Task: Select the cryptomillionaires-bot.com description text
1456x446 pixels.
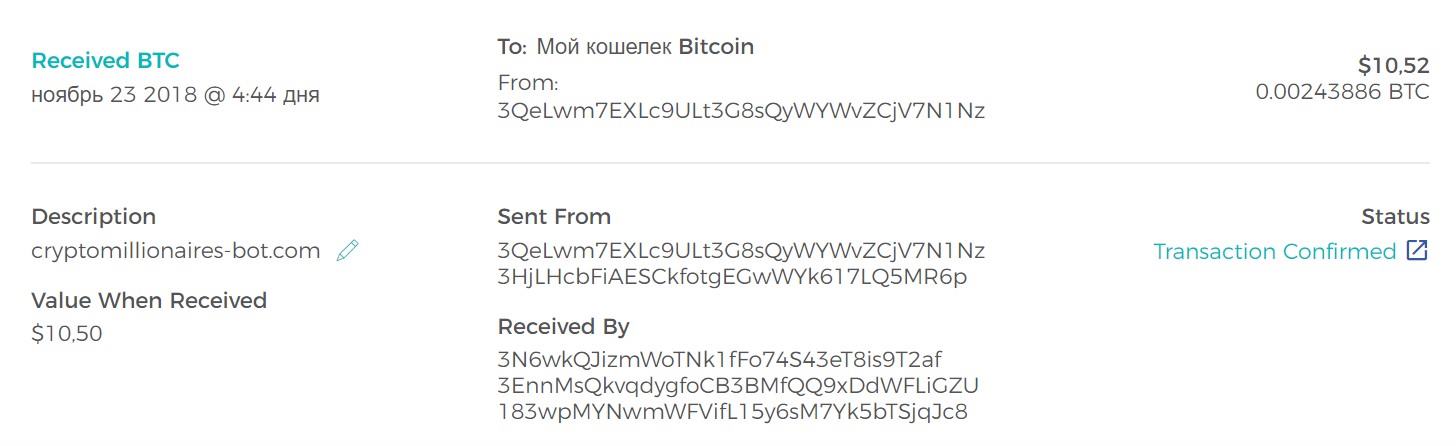Action: pos(176,252)
